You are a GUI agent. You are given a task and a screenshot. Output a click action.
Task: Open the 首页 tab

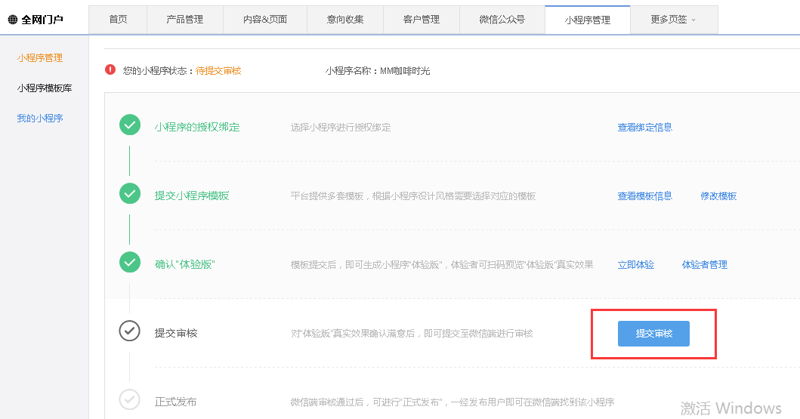coord(118,19)
